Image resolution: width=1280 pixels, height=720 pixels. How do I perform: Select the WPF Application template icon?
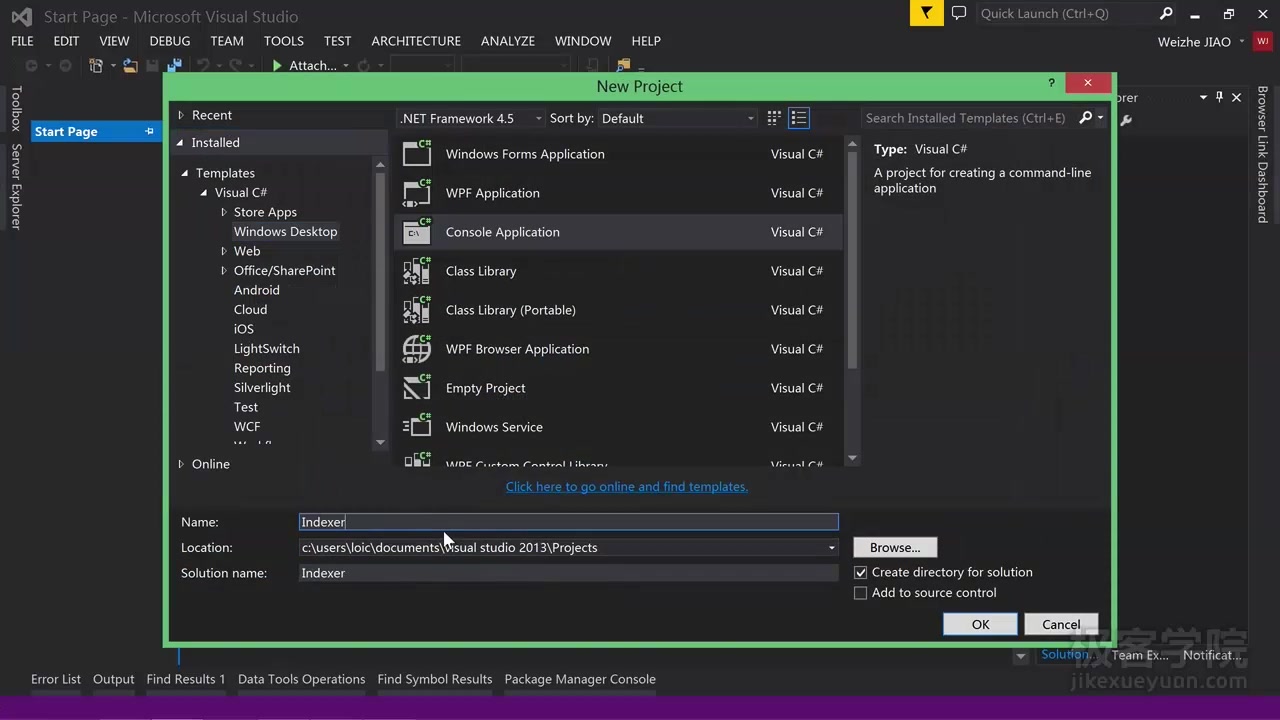click(x=417, y=192)
